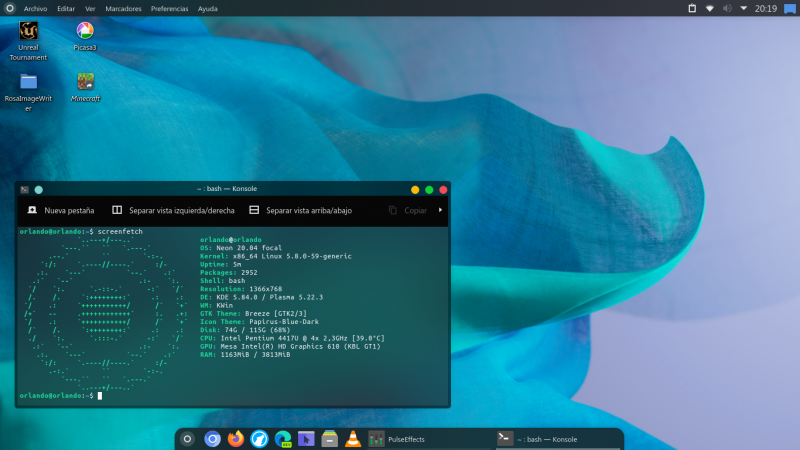
Task: Click Separar vista izquierda/derecha
Action: click(173, 211)
